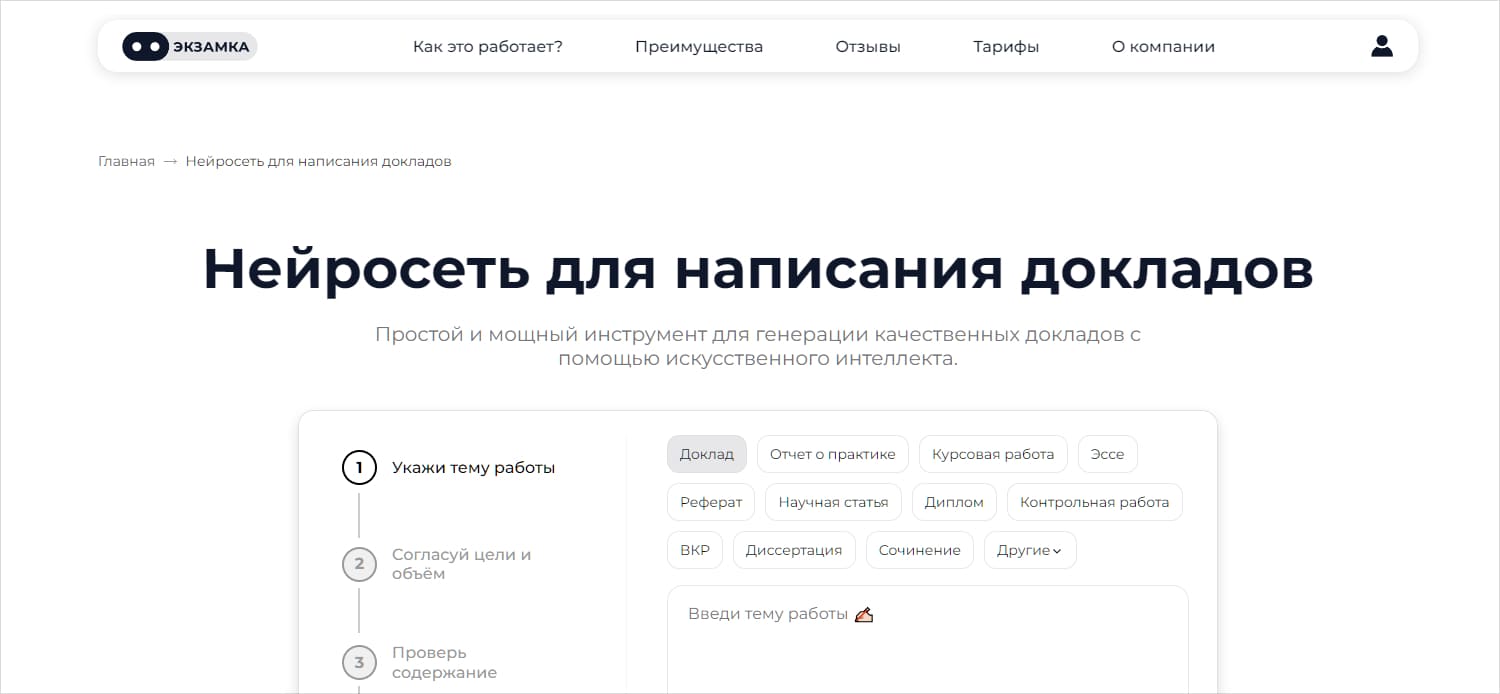1500x694 pixels.
Task: Open the 'О компании' menu item
Action: coord(1162,46)
